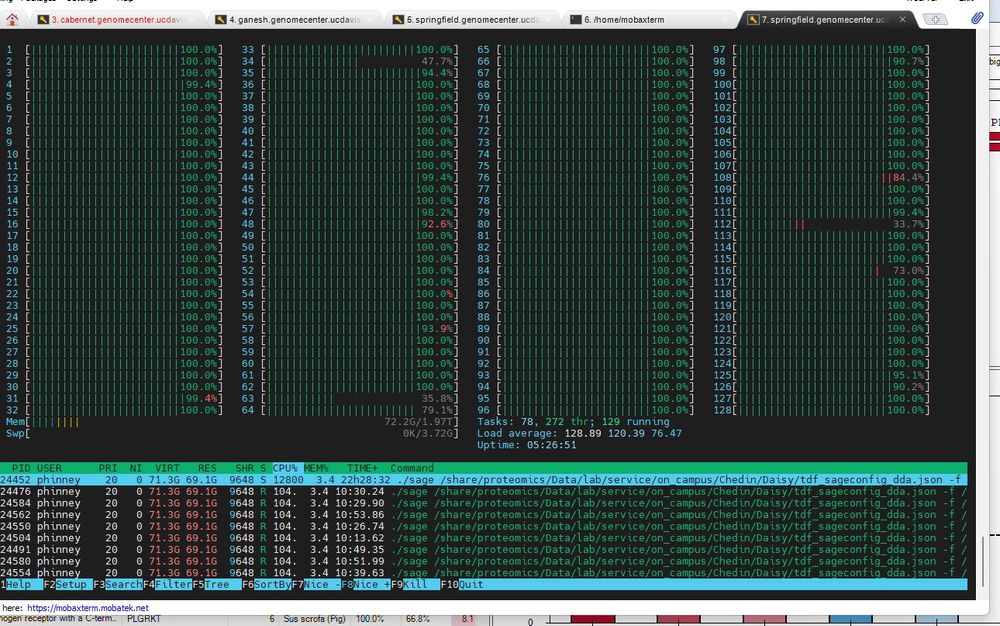Image resolution: width=1000 pixels, height=626 pixels.
Task: Click F4 Filter in htop footer
Action: [x=168, y=585]
